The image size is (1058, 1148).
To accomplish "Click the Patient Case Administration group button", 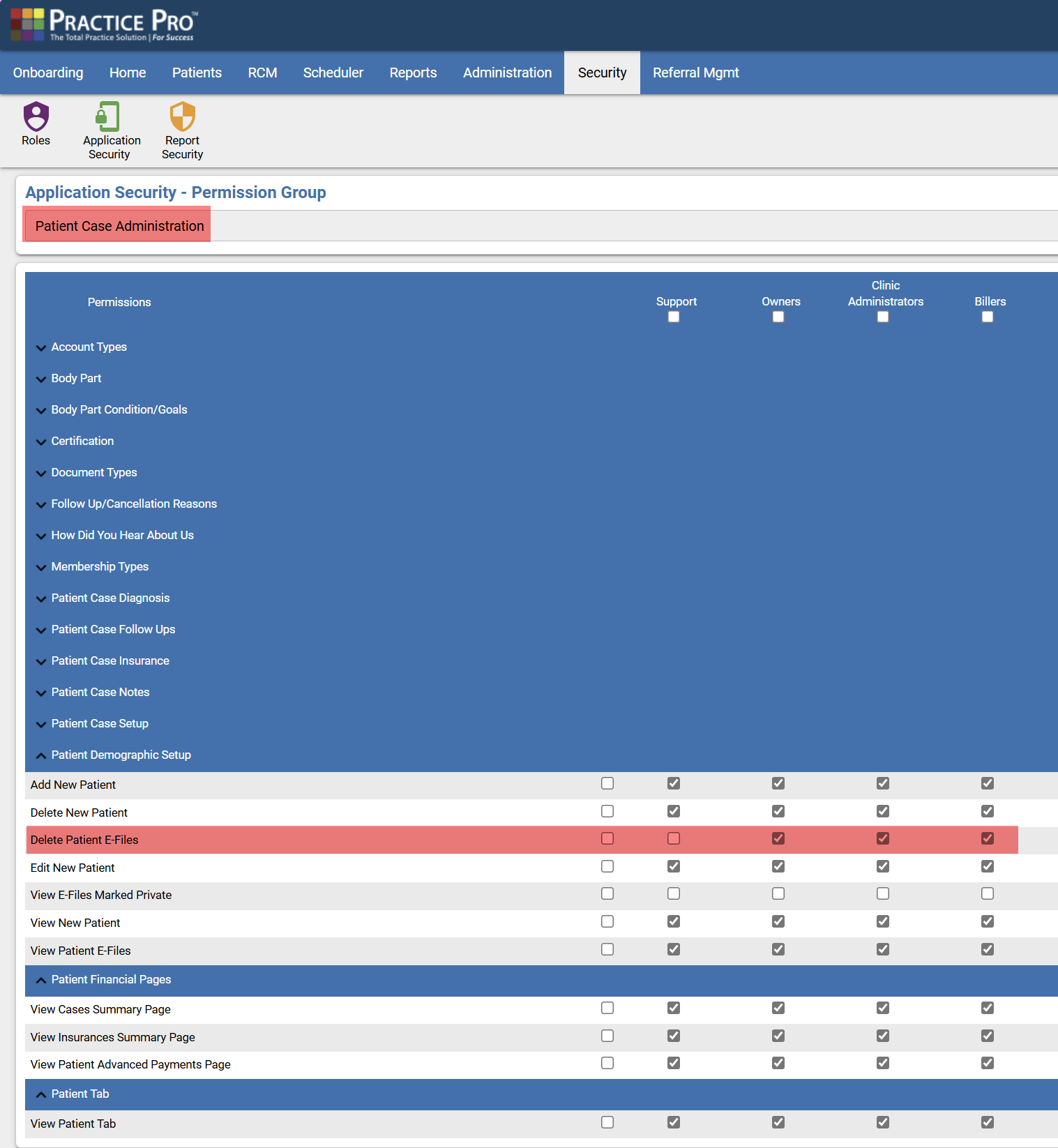I will (x=119, y=226).
